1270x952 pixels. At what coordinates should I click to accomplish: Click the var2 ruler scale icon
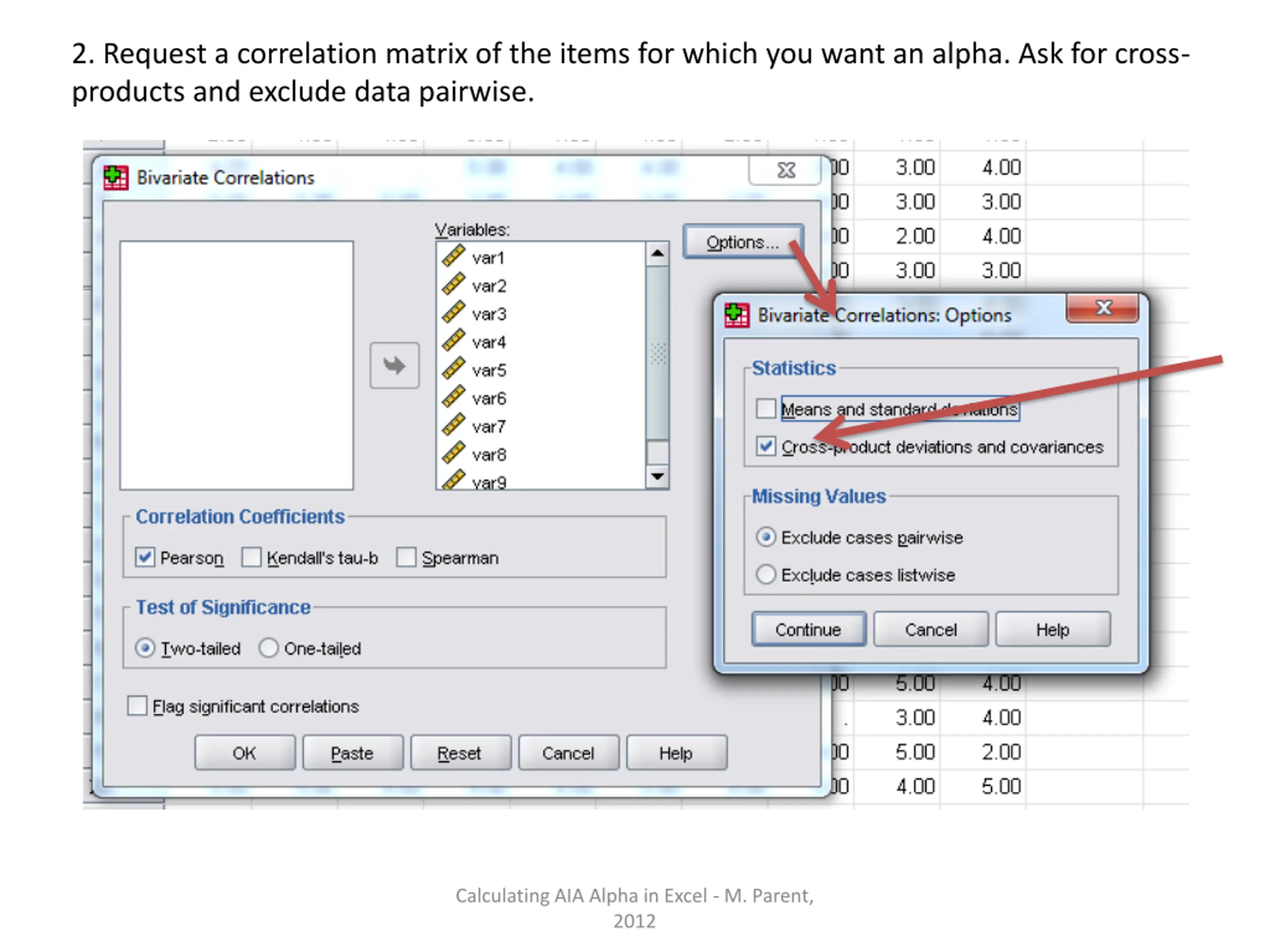tap(453, 284)
